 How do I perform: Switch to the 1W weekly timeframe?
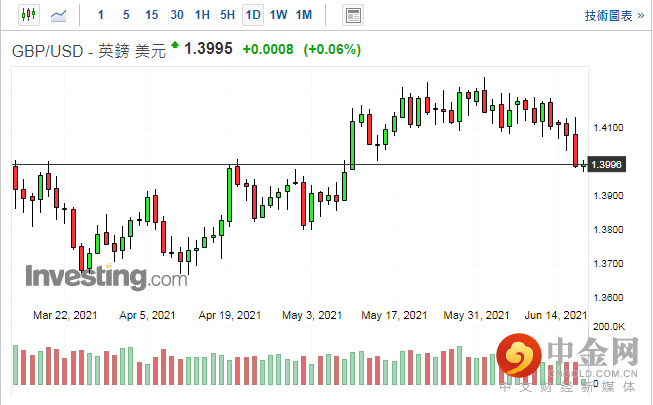click(279, 15)
